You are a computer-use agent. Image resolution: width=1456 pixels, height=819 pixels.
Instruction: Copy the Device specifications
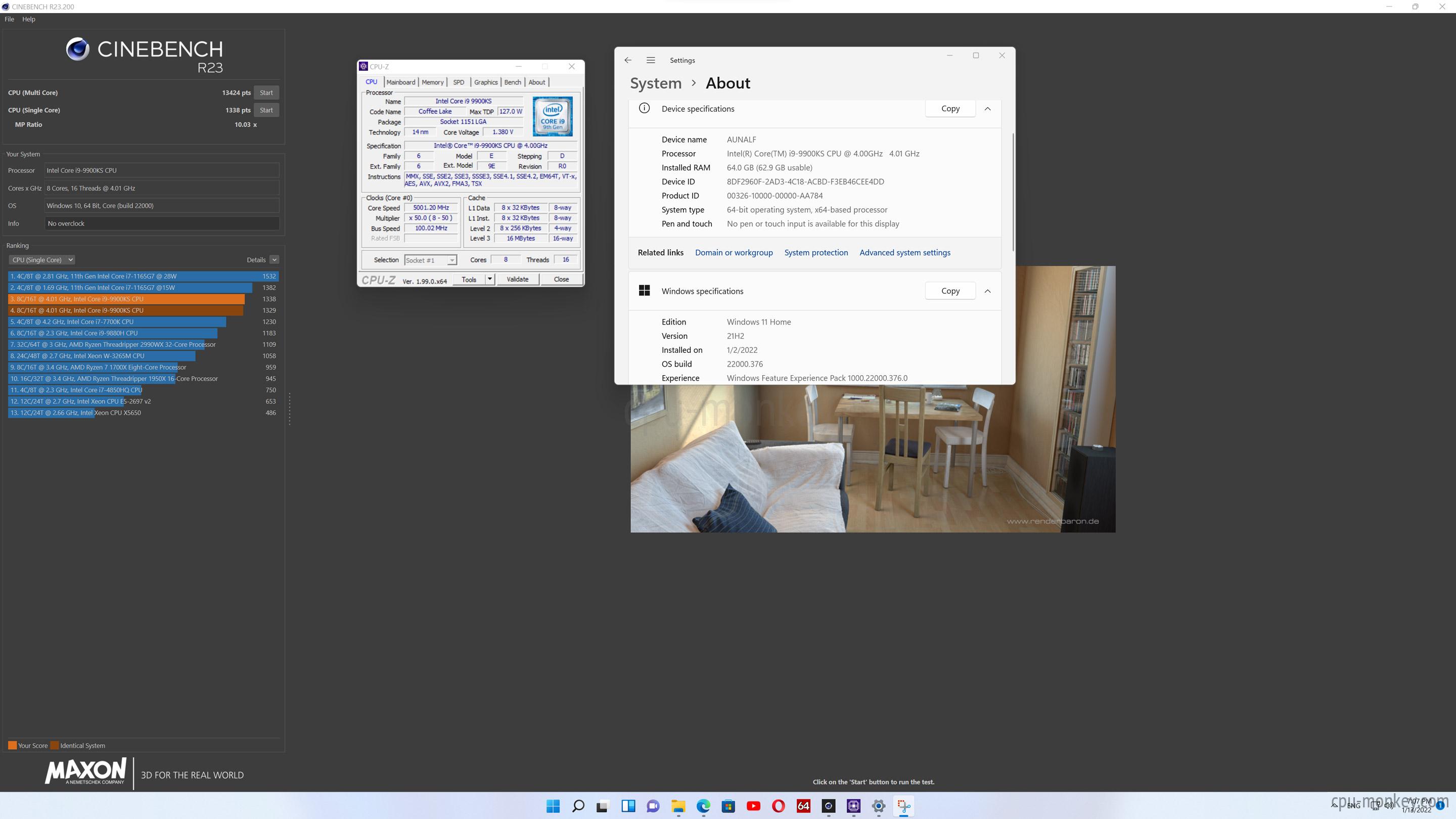click(950, 109)
